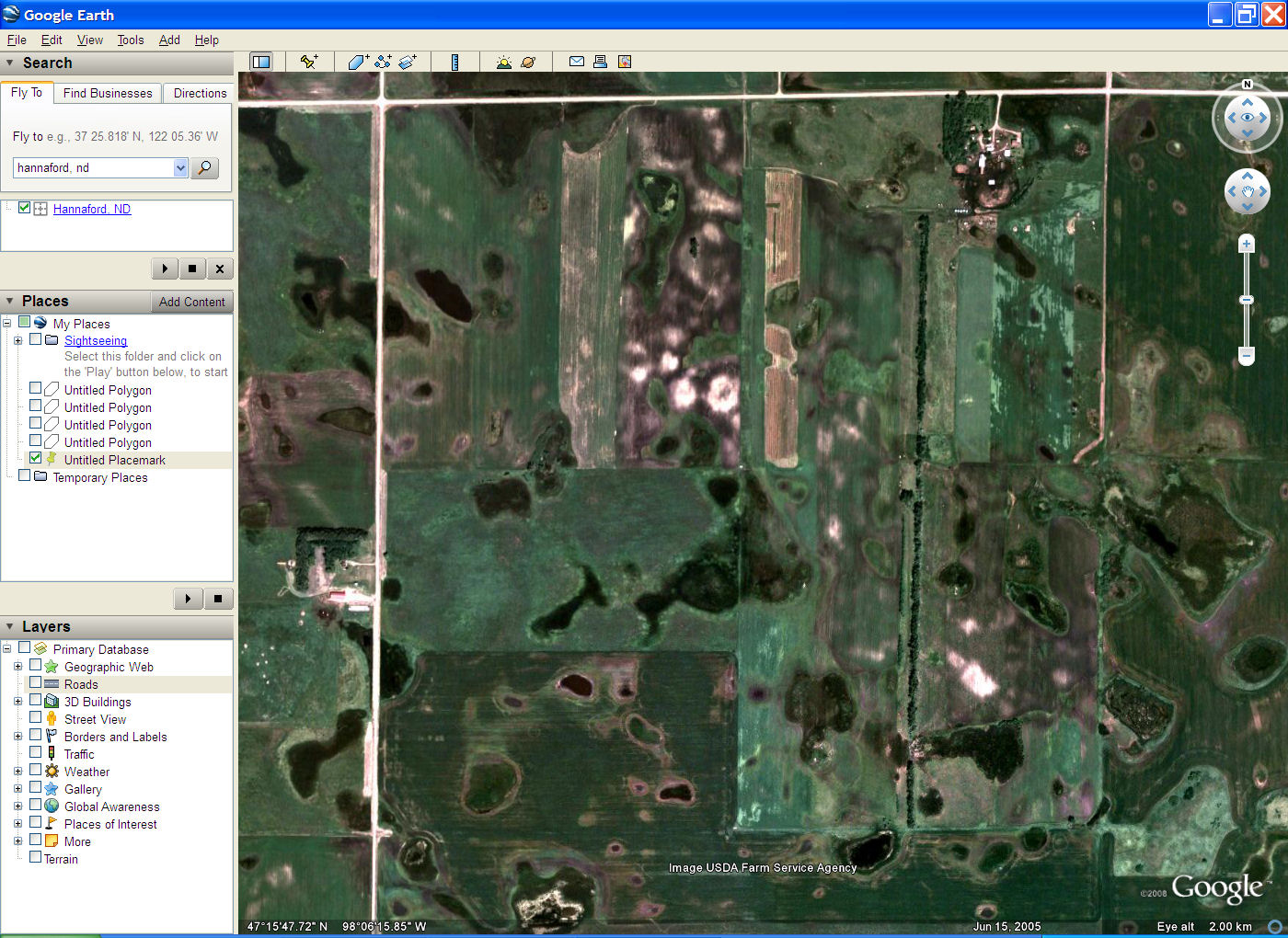Open the Edit menu
This screenshot has width=1288, height=938.
pos(52,40)
